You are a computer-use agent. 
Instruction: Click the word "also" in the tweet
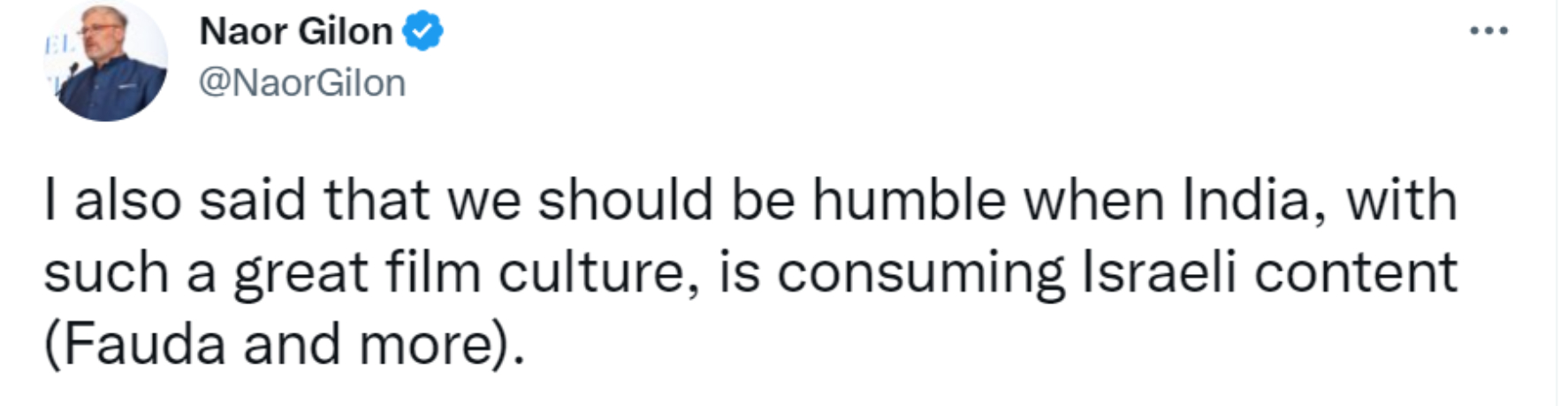127,200
